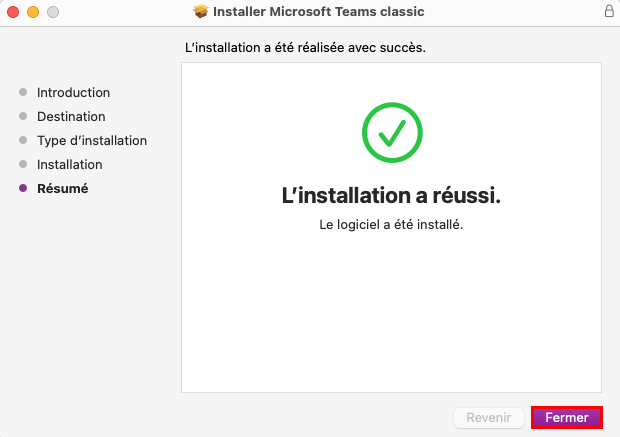Viewport: 620px width, 437px height.
Task: Click the gray bullet beside Destination
Action: (23, 116)
